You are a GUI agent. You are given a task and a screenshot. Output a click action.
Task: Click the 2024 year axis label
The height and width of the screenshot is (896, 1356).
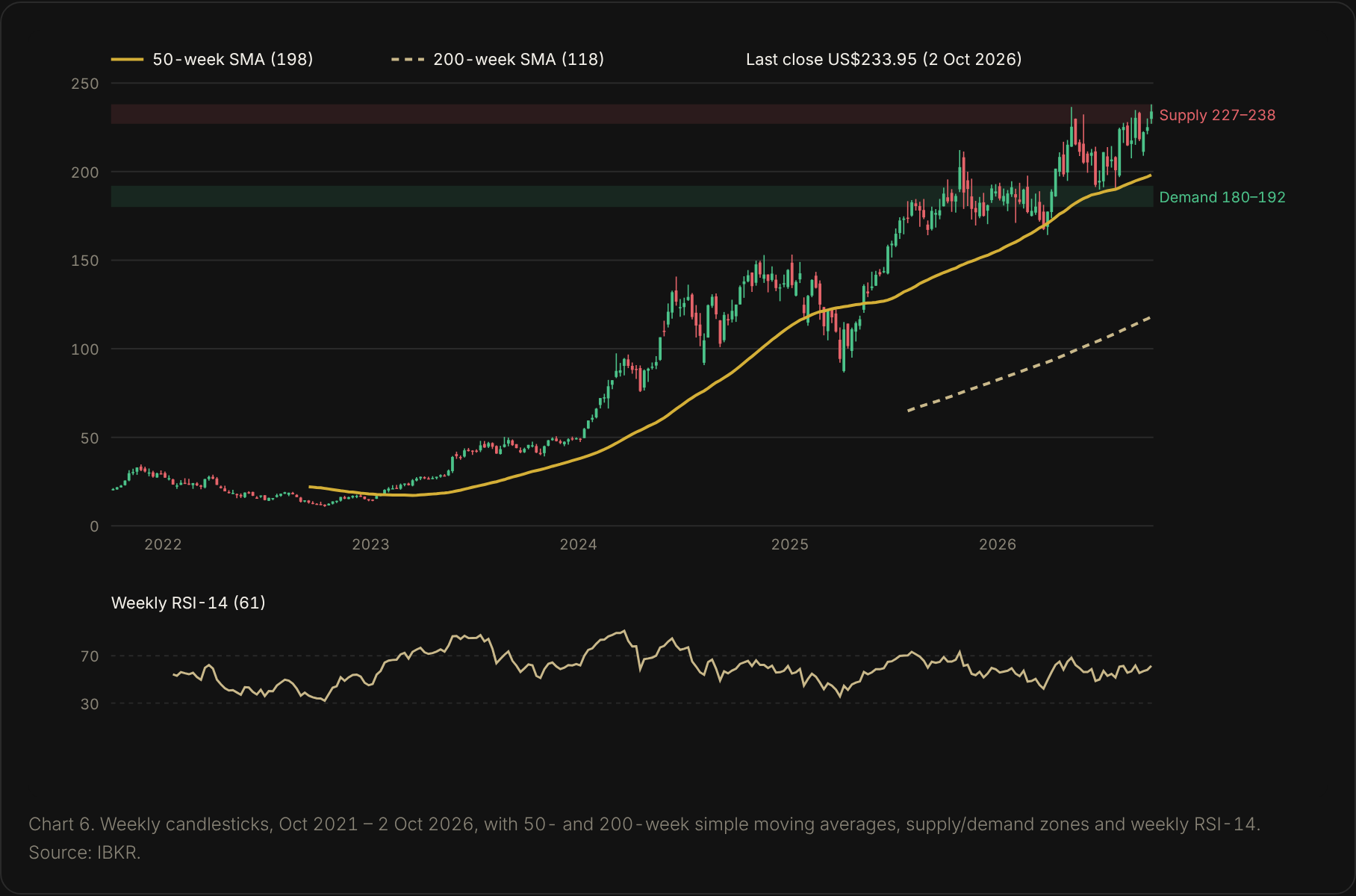point(579,544)
